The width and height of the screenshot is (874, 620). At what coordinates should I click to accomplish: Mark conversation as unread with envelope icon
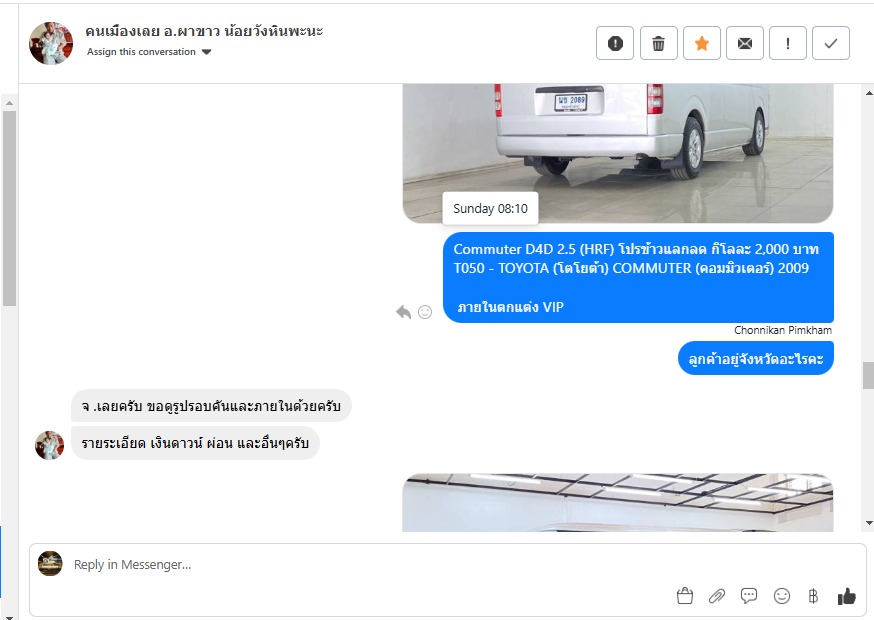745,43
